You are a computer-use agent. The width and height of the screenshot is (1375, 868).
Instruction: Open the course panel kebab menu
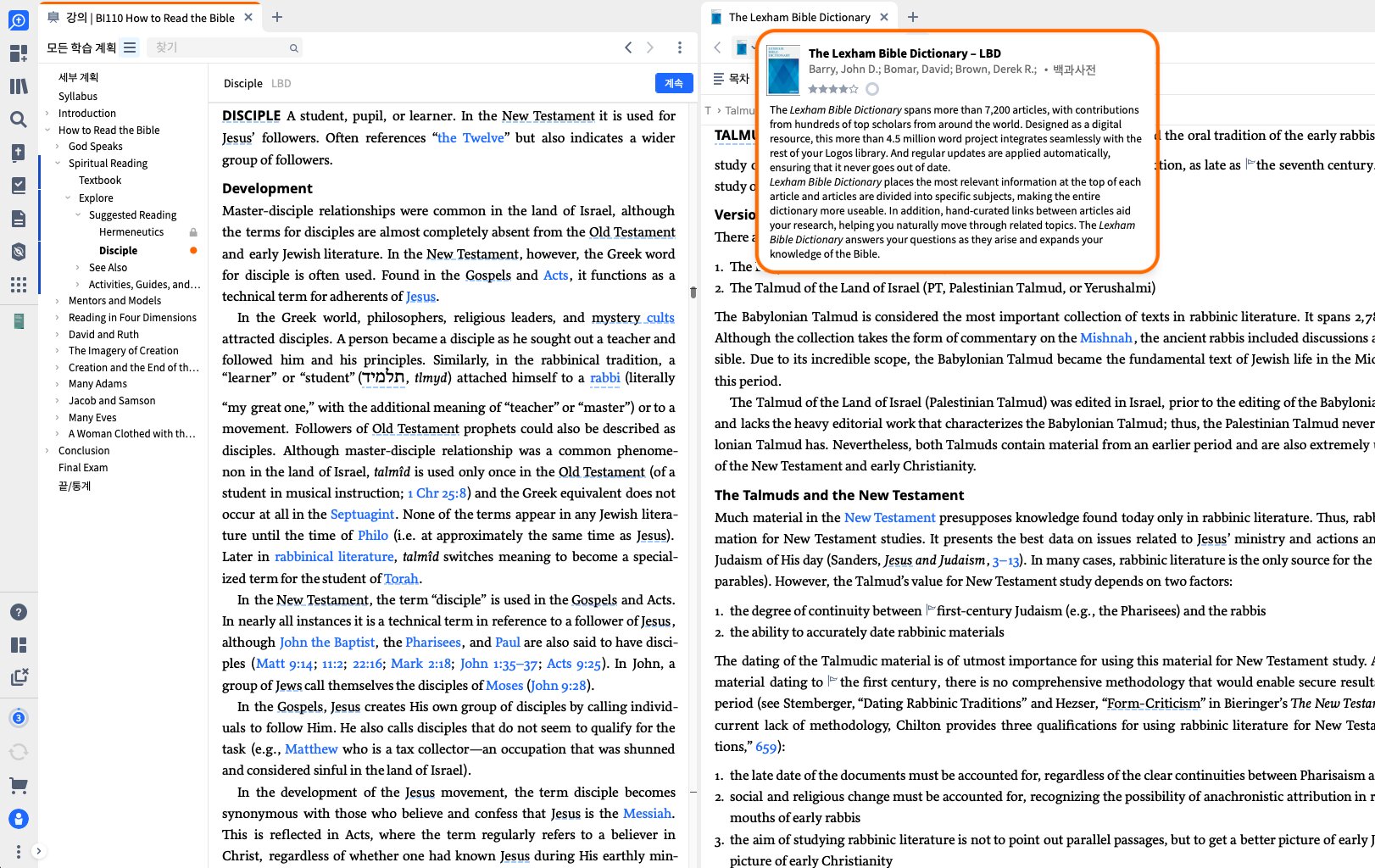coord(679,47)
